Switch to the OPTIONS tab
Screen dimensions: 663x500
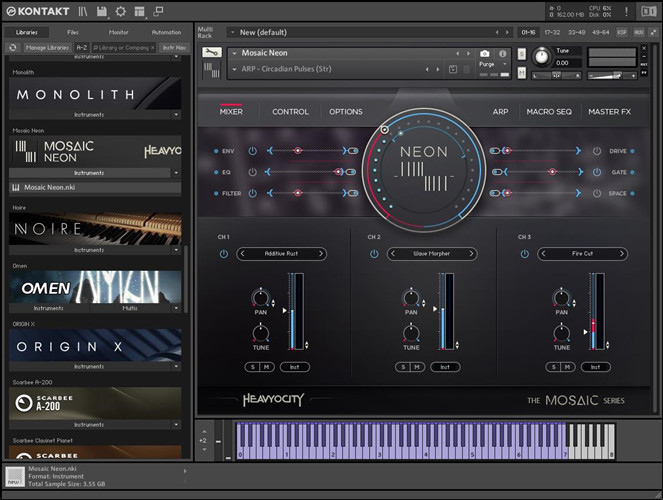(x=346, y=112)
